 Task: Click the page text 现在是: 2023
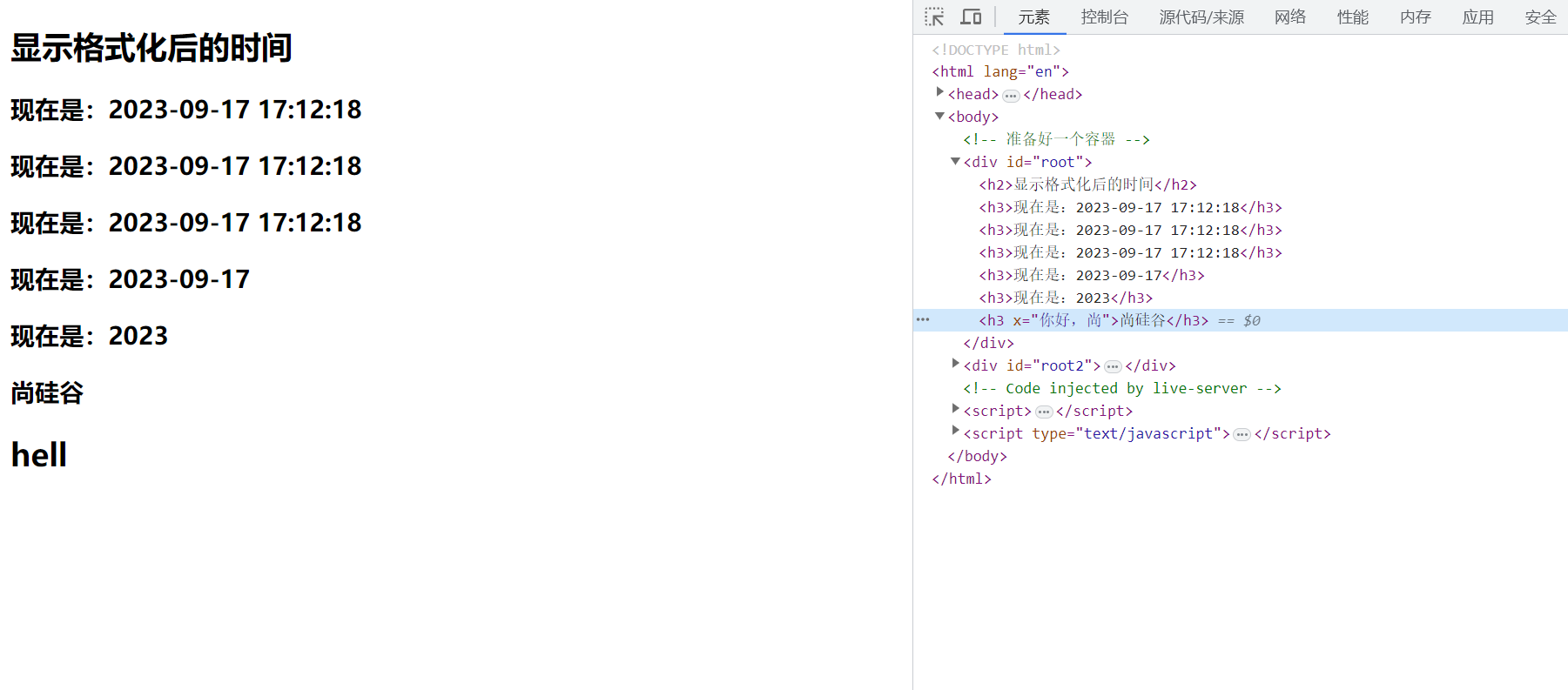click(x=90, y=336)
